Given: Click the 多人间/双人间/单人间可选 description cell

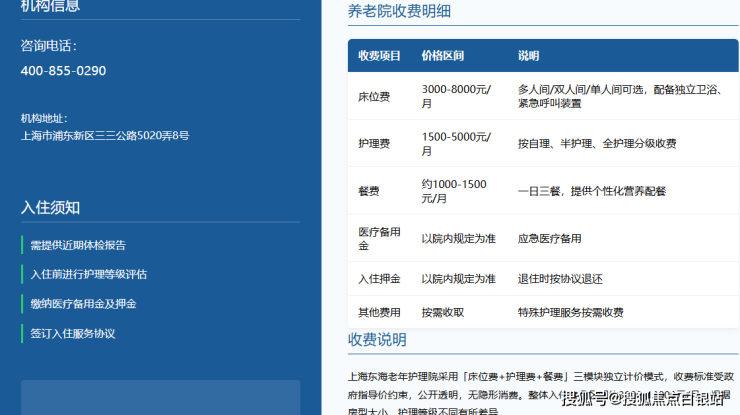Looking at the screenshot, I should pos(620,96).
